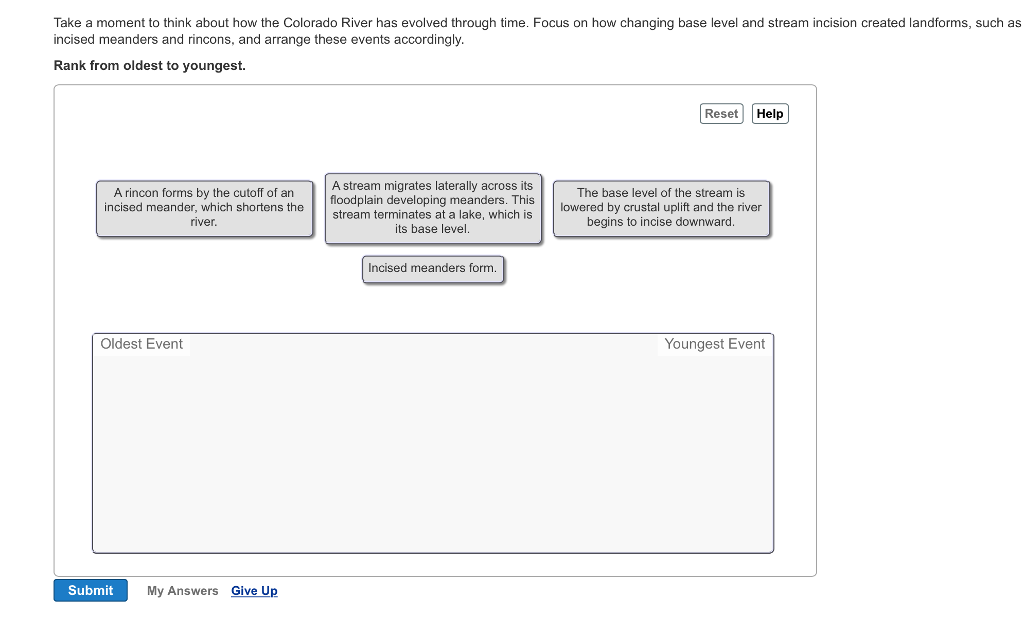Click 'incised meander, which shortens the' card text
1024x617 pixels.
204,208
